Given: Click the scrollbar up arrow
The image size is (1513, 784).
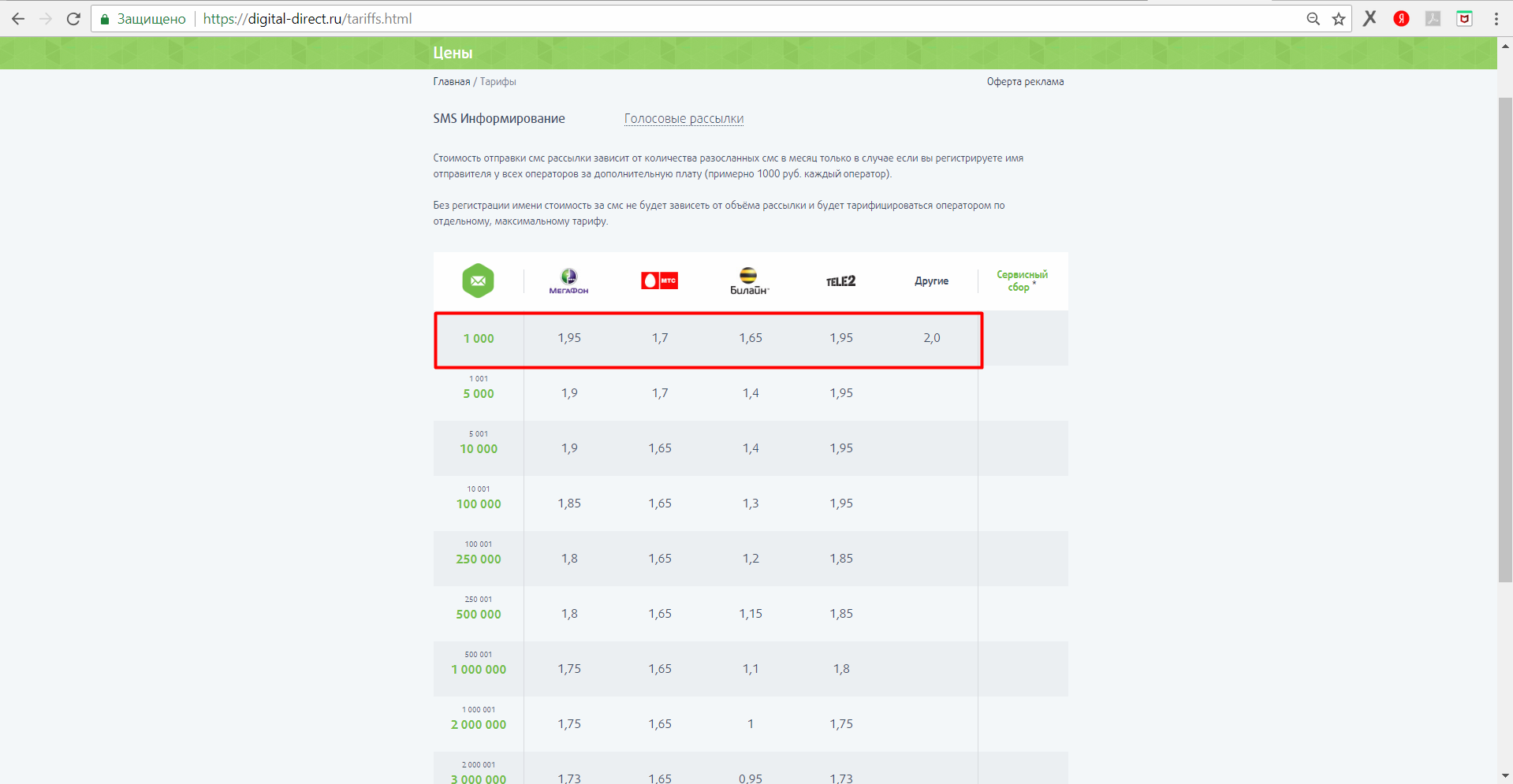Looking at the screenshot, I should pos(1505,46).
